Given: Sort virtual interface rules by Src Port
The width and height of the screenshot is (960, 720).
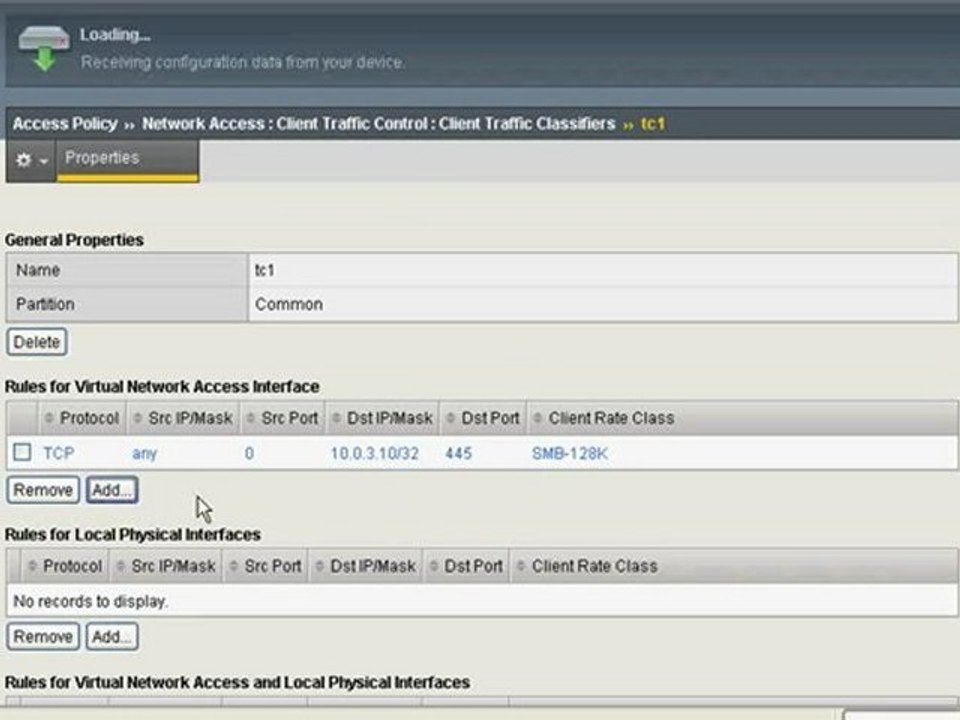Looking at the screenshot, I should click(282, 418).
